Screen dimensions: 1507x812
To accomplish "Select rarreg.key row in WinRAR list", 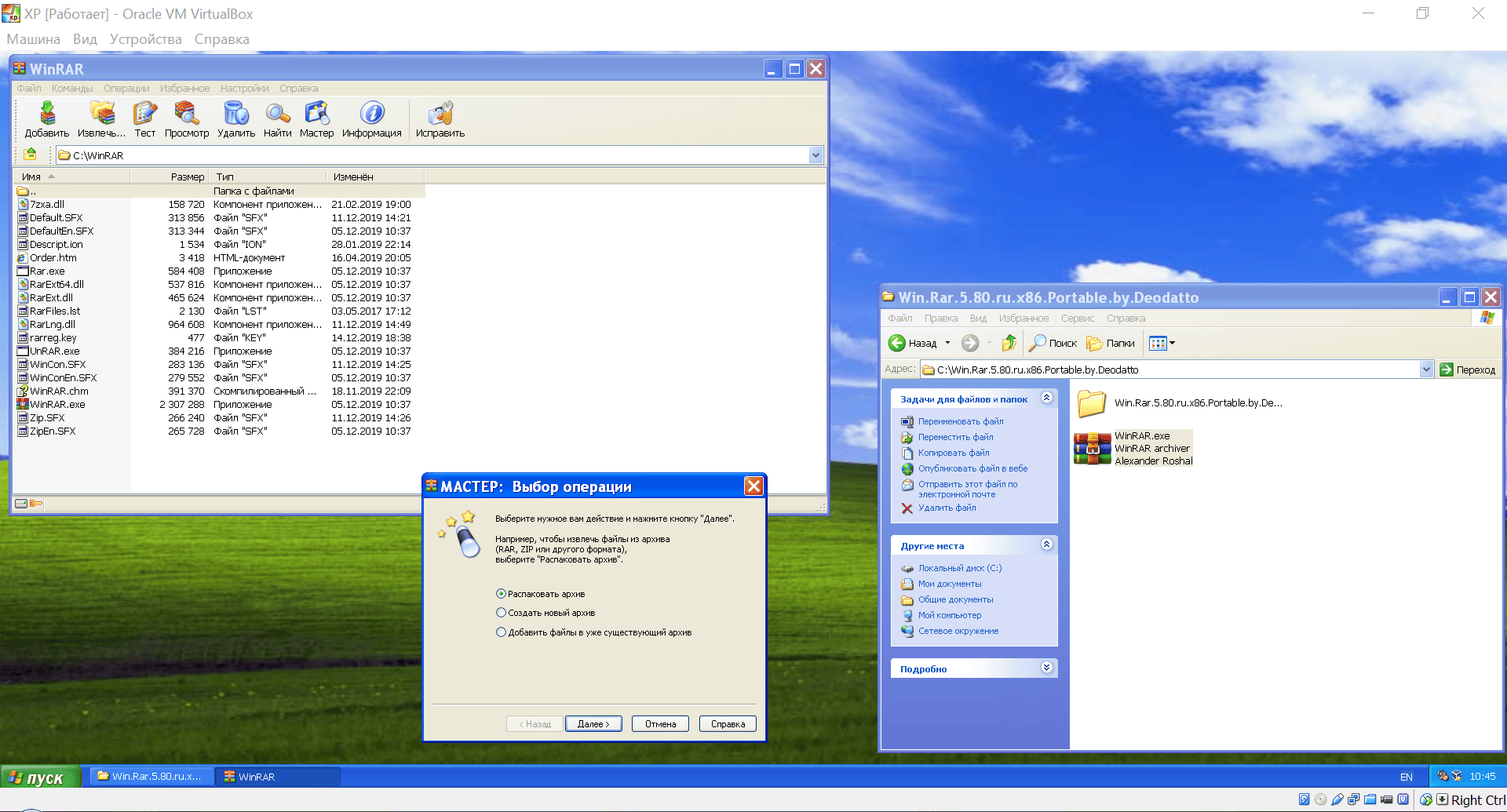I will tap(220, 338).
